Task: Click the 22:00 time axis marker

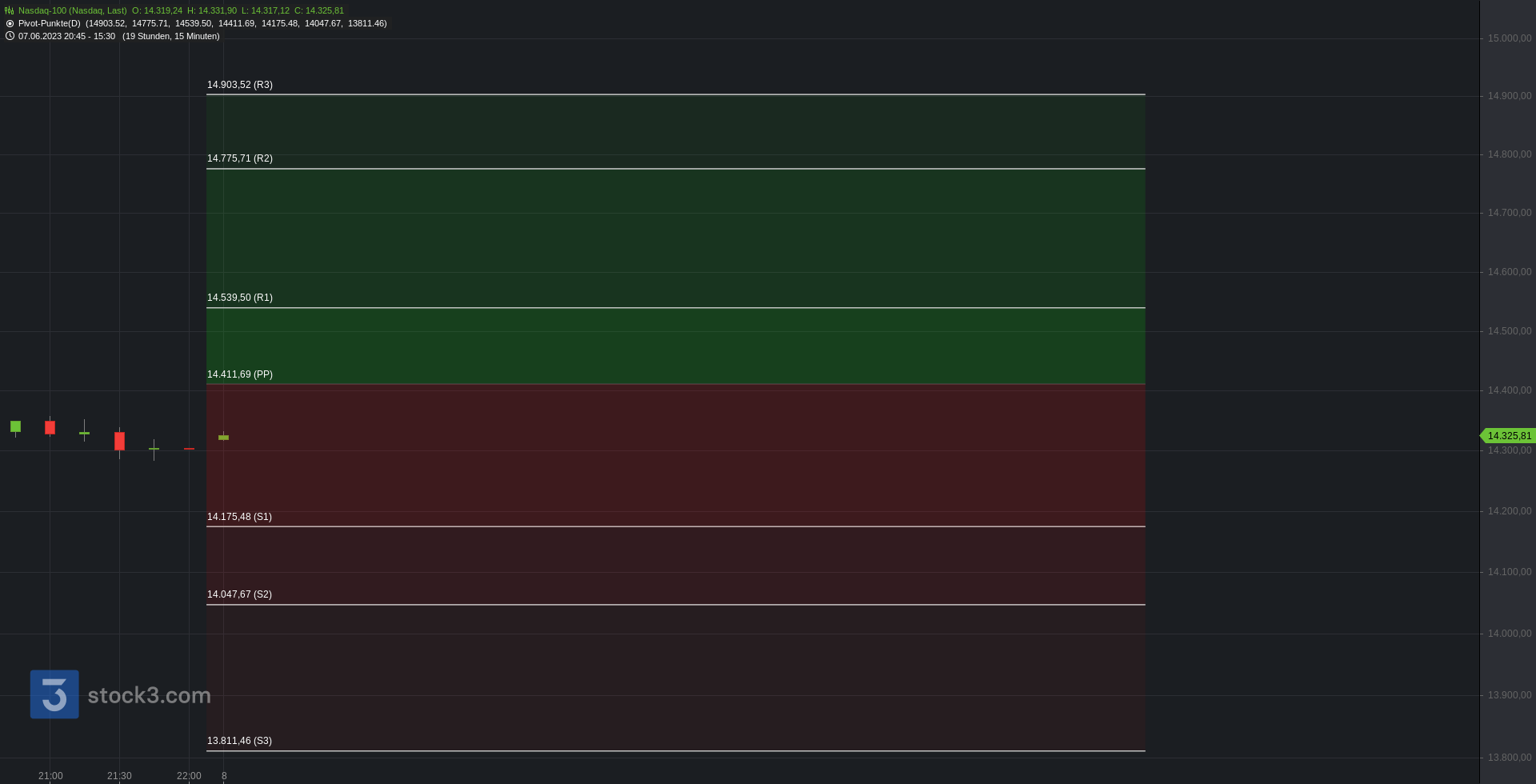Action: (x=189, y=776)
